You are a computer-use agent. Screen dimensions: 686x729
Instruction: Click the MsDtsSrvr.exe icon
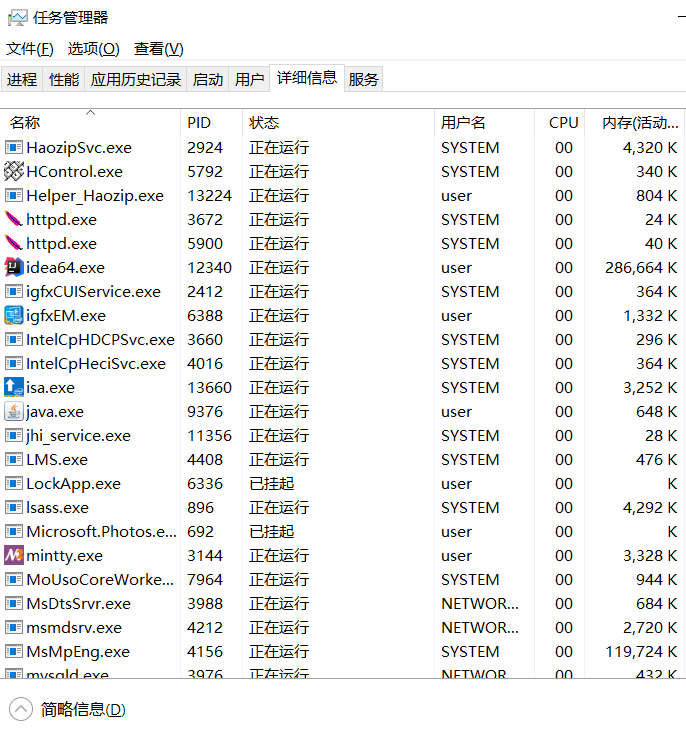pyautogui.click(x=13, y=604)
